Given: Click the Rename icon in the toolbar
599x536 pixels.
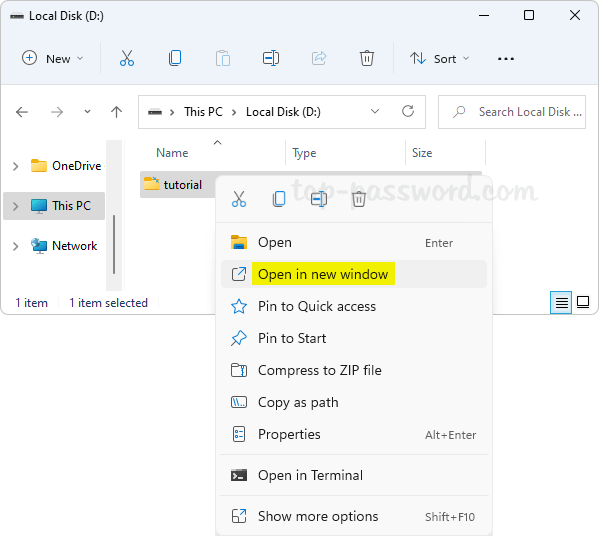Looking at the screenshot, I should pyautogui.click(x=271, y=58).
